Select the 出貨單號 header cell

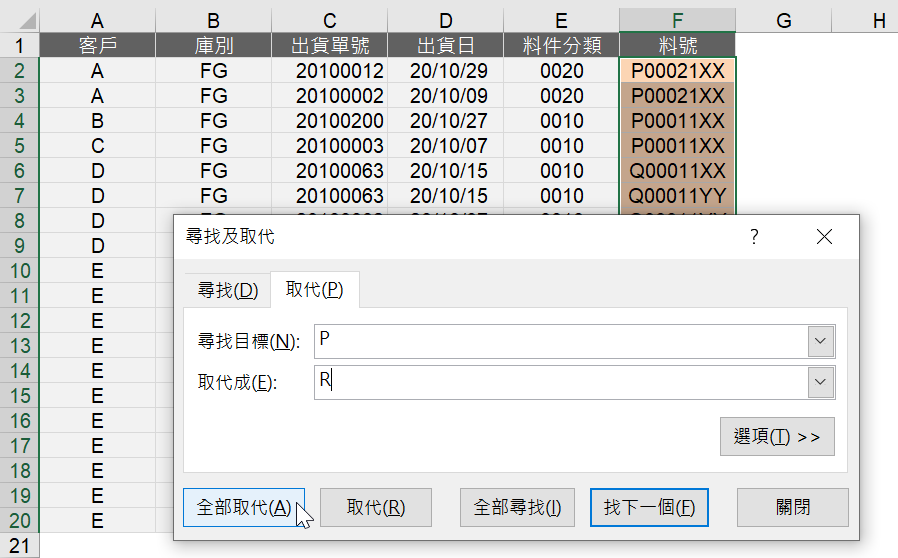(x=330, y=45)
